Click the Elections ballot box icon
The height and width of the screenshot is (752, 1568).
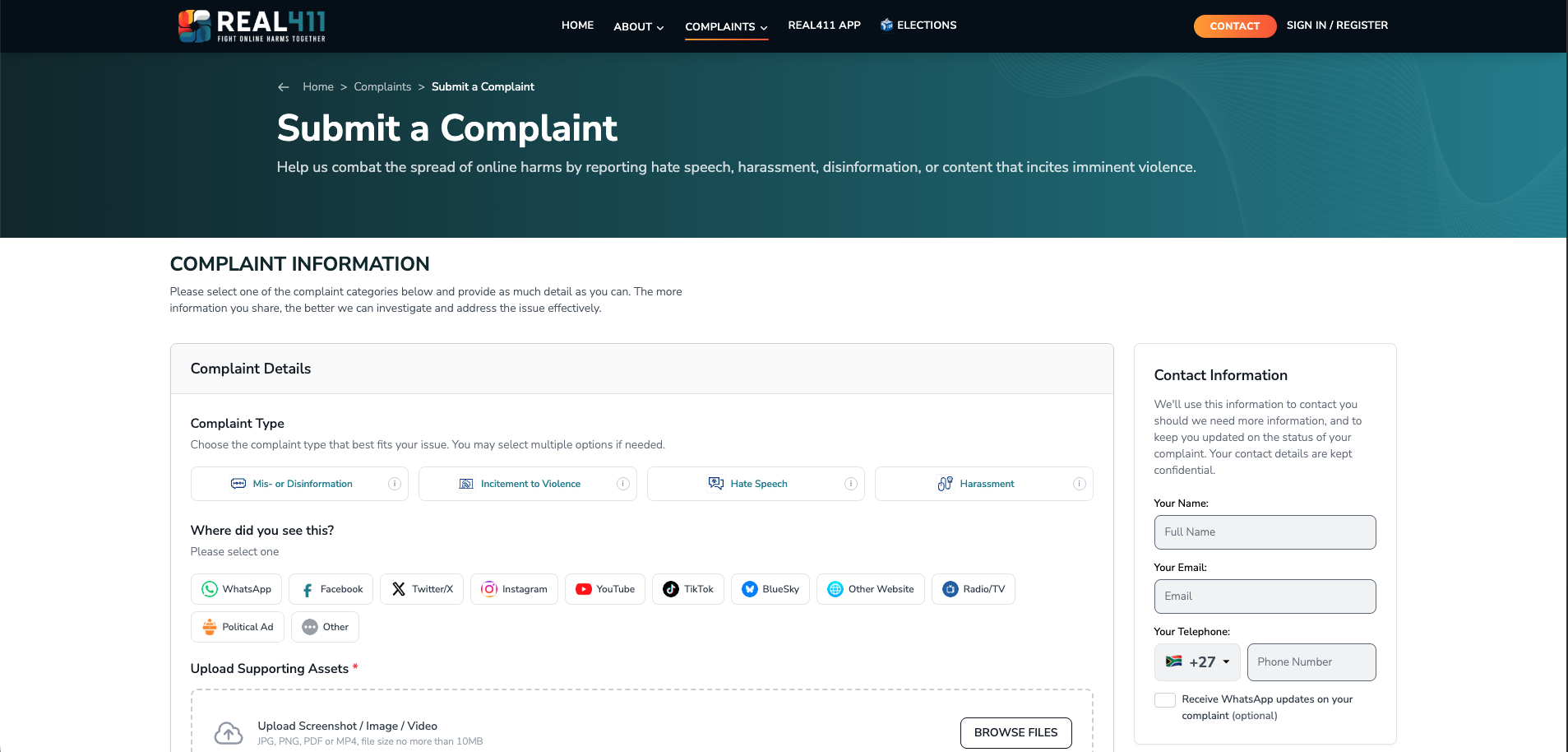(886, 26)
